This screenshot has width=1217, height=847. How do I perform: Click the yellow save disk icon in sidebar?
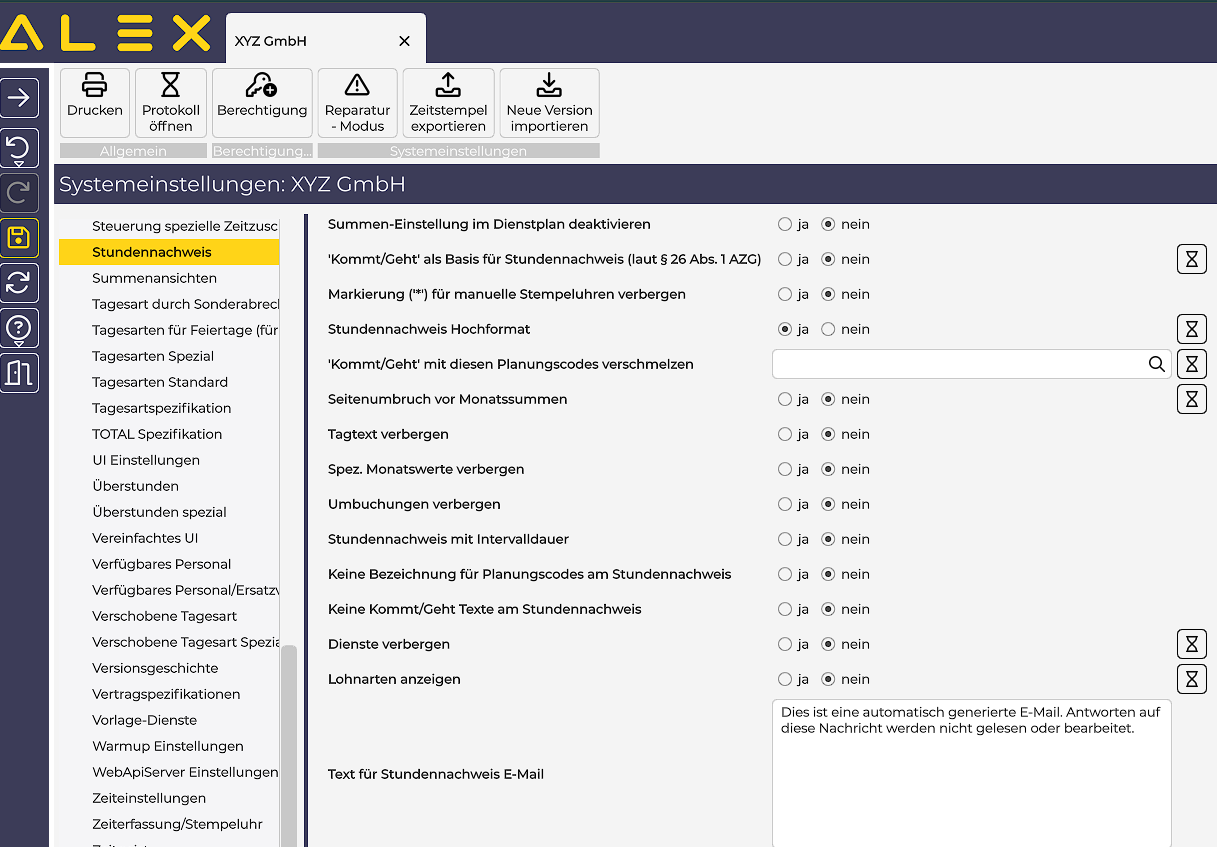[19, 238]
